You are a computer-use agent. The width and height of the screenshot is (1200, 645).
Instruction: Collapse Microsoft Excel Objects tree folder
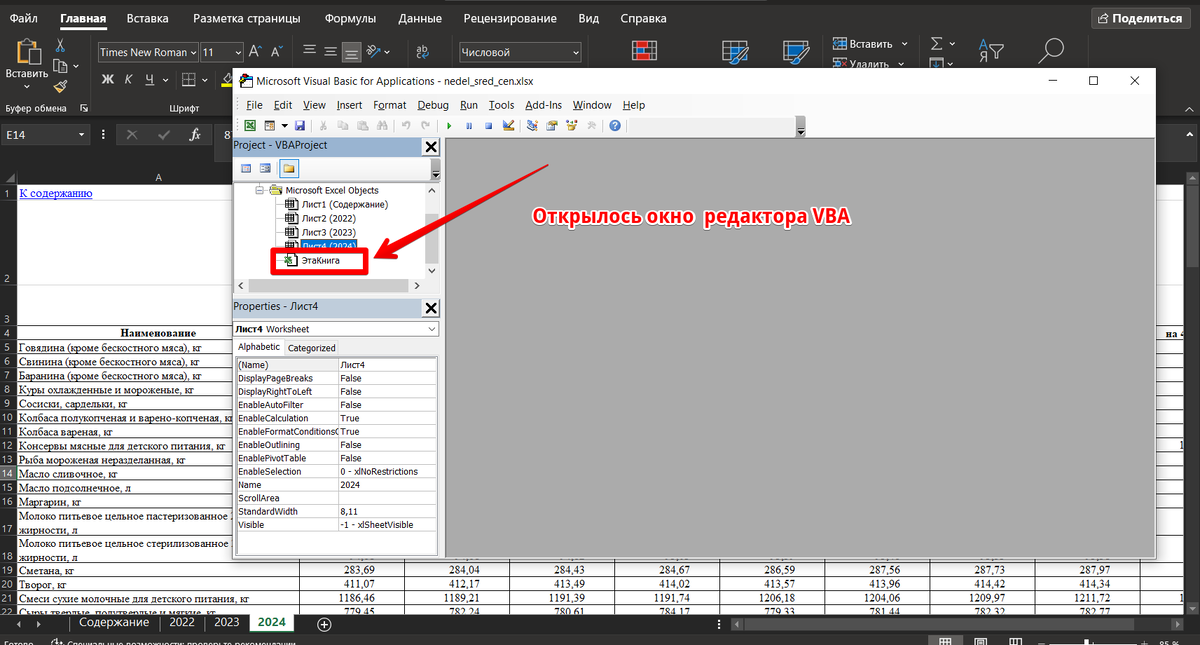[260, 190]
